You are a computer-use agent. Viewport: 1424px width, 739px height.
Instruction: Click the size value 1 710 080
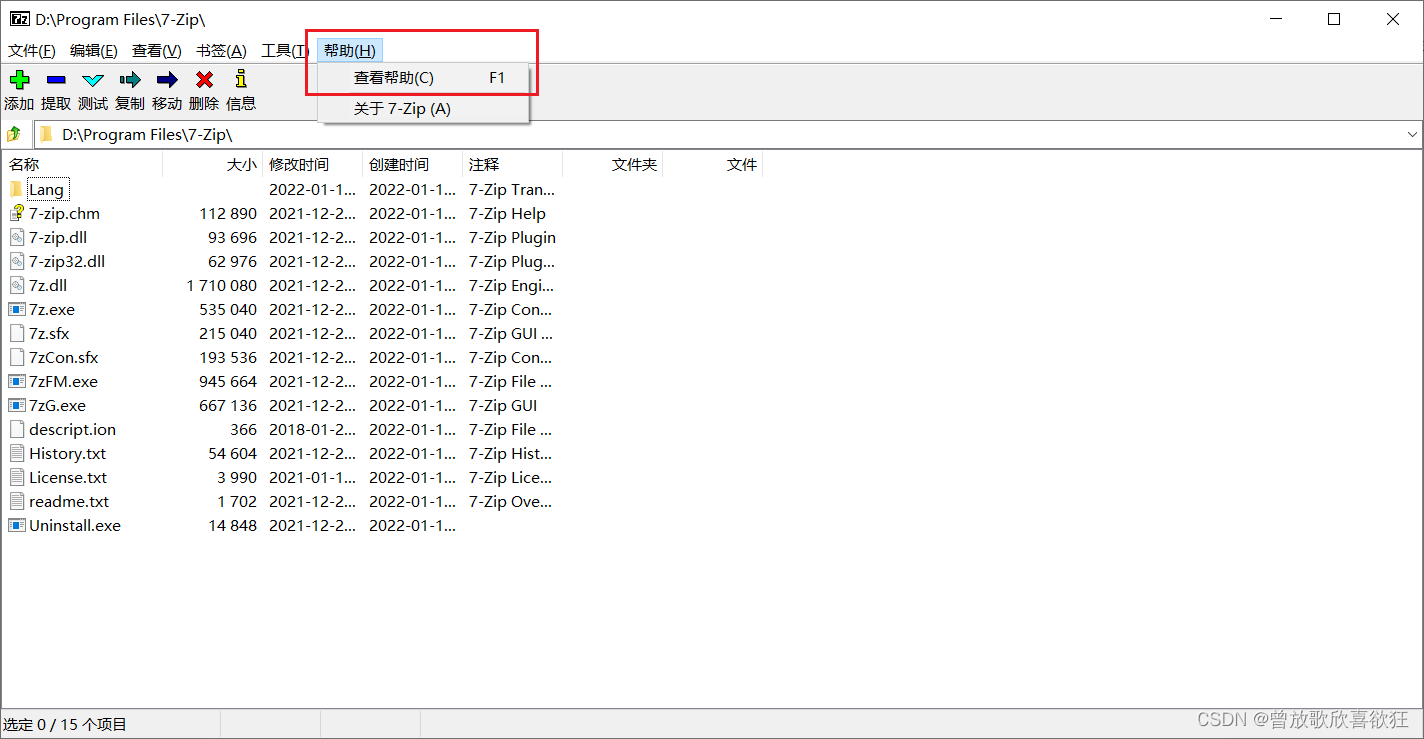[222, 285]
